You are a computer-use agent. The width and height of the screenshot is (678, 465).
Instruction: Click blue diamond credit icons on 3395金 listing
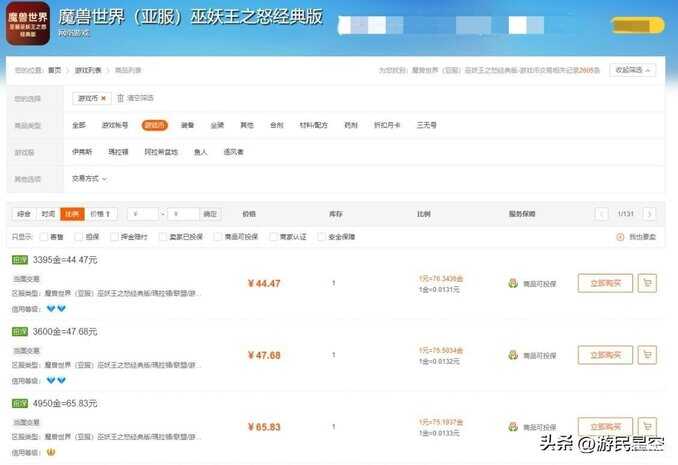(x=56, y=308)
